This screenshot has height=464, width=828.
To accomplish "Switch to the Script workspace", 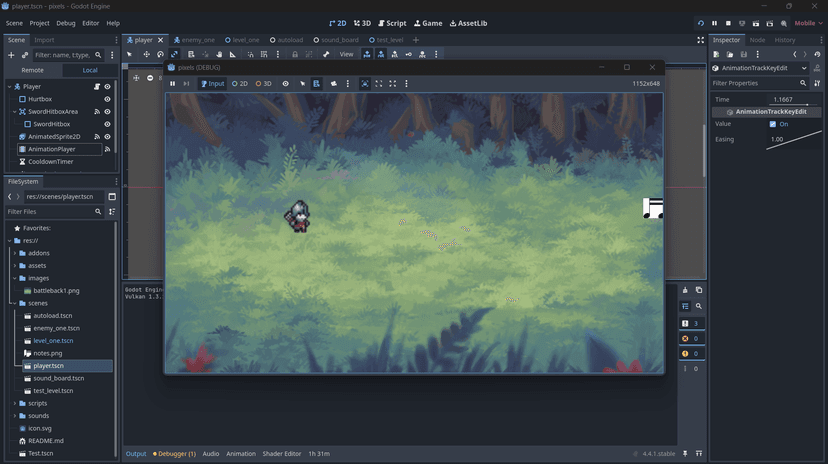I will (391, 23).
